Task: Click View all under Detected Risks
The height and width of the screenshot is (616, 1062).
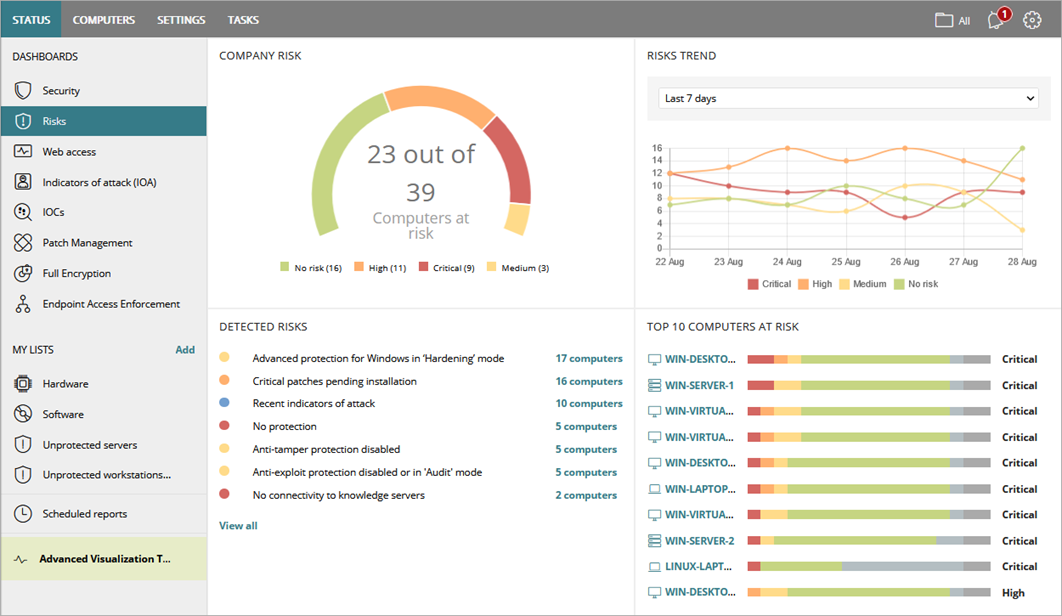Action: click(x=238, y=525)
